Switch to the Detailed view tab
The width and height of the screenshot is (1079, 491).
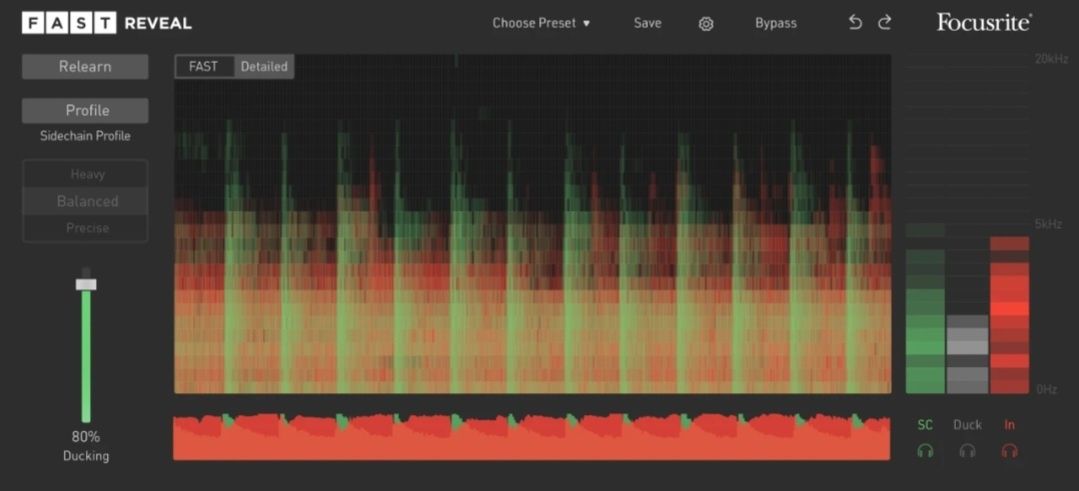tap(264, 67)
